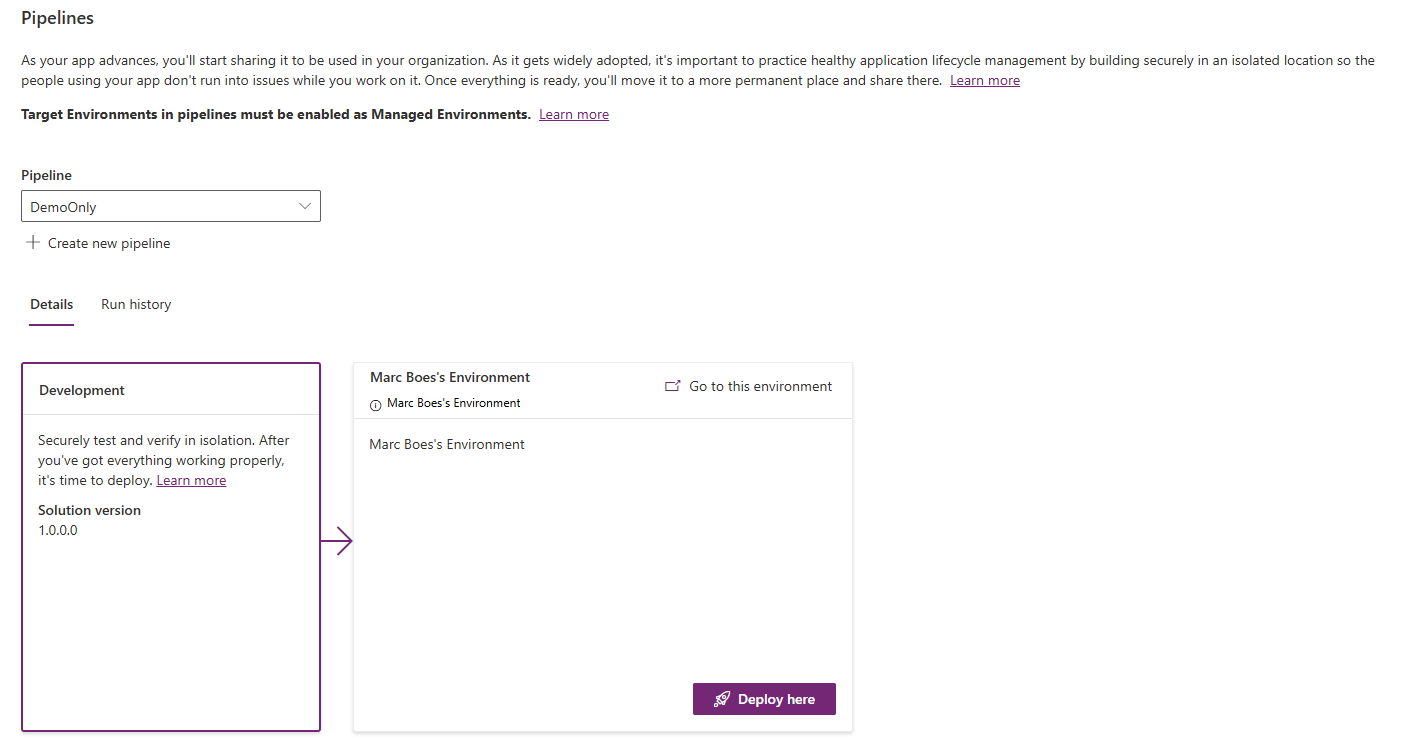The image size is (1412, 752).
Task: Open Learn more about Managed Environments
Action: [574, 114]
